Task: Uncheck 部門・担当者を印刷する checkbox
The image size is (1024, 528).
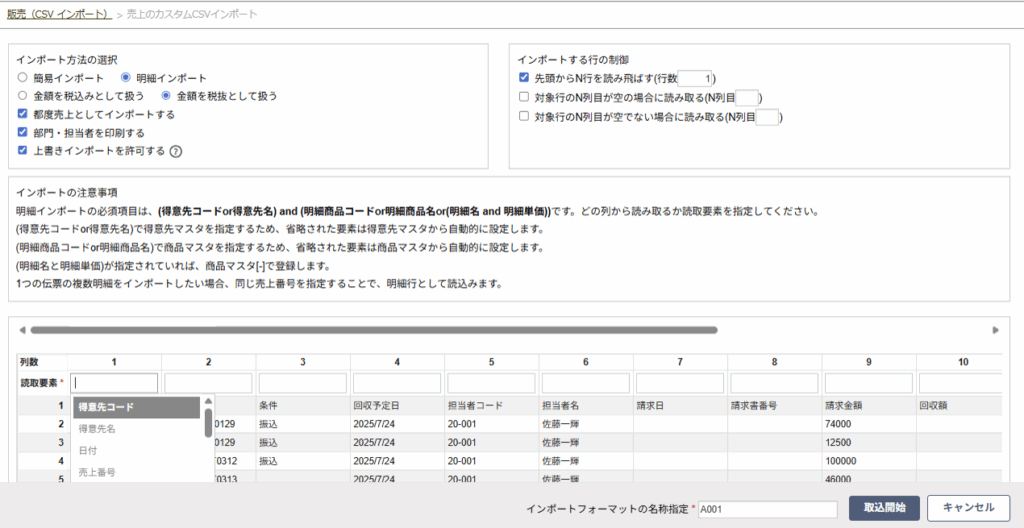Action: 23,133
